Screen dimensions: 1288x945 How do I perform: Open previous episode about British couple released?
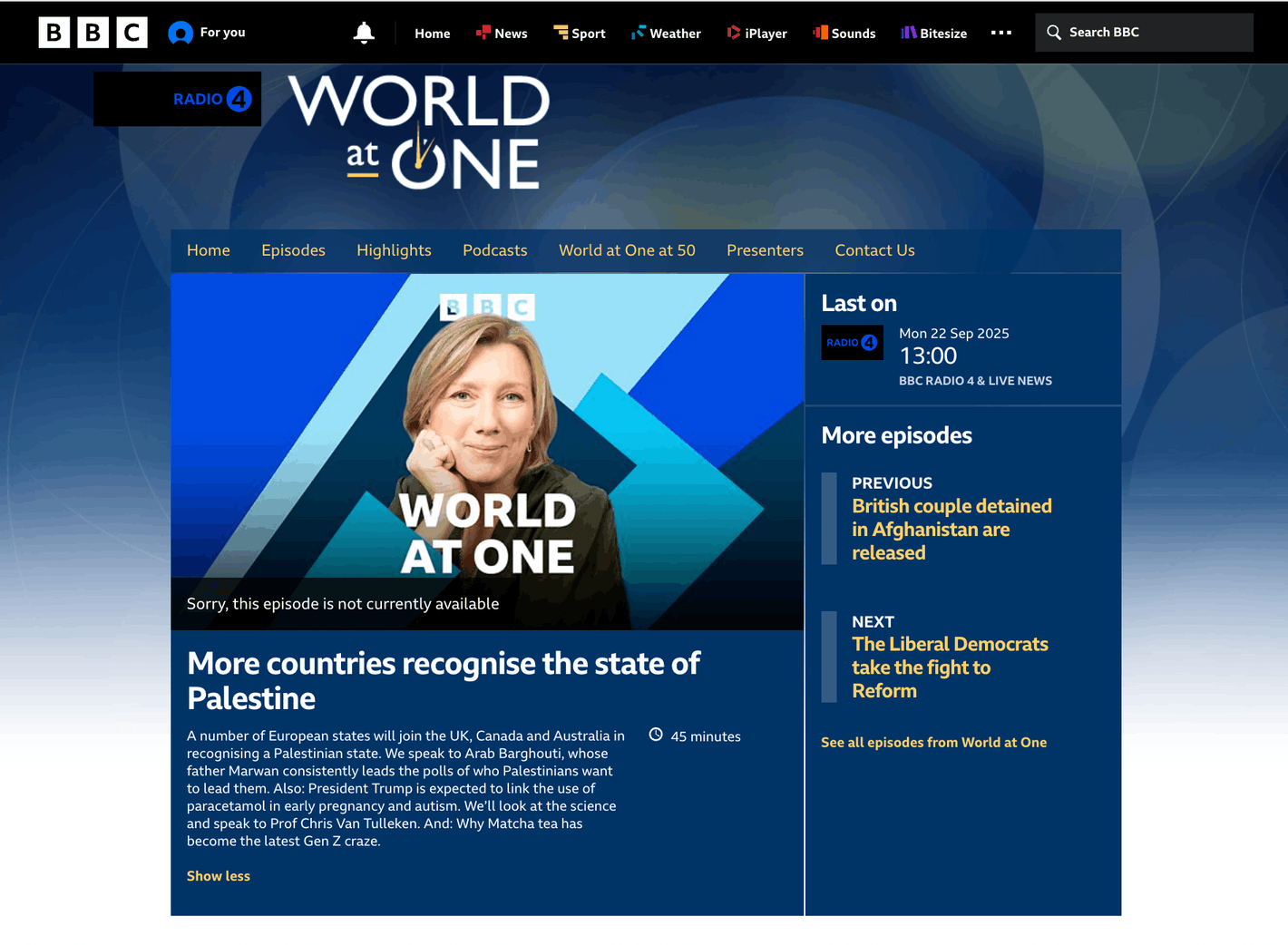pyautogui.click(x=951, y=530)
